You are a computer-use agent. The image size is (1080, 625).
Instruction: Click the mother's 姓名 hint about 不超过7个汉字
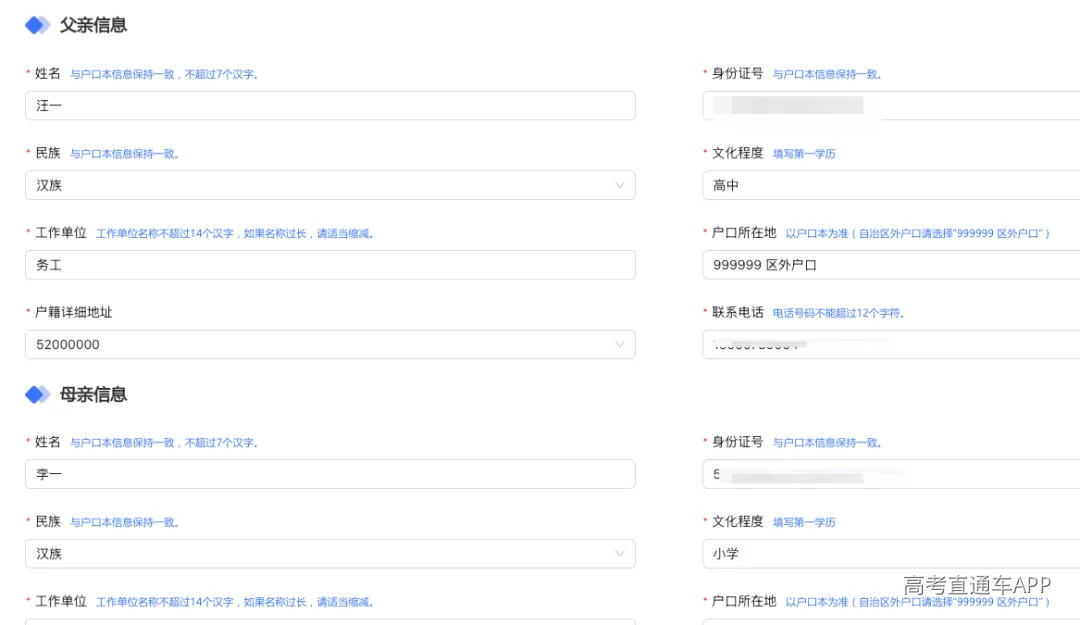[x=165, y=443]
